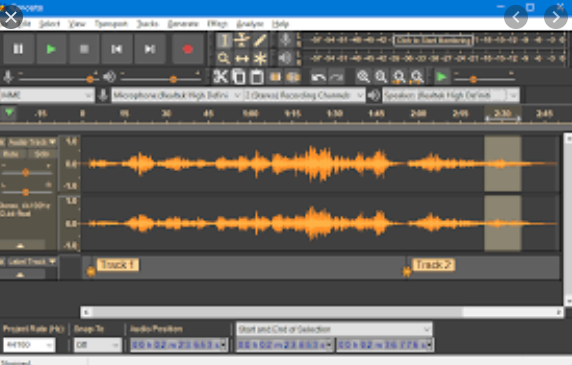The height and width of the screenshot is (365, 572).
Task: Open the MME audio host dropdown
Action: (47, 96)
